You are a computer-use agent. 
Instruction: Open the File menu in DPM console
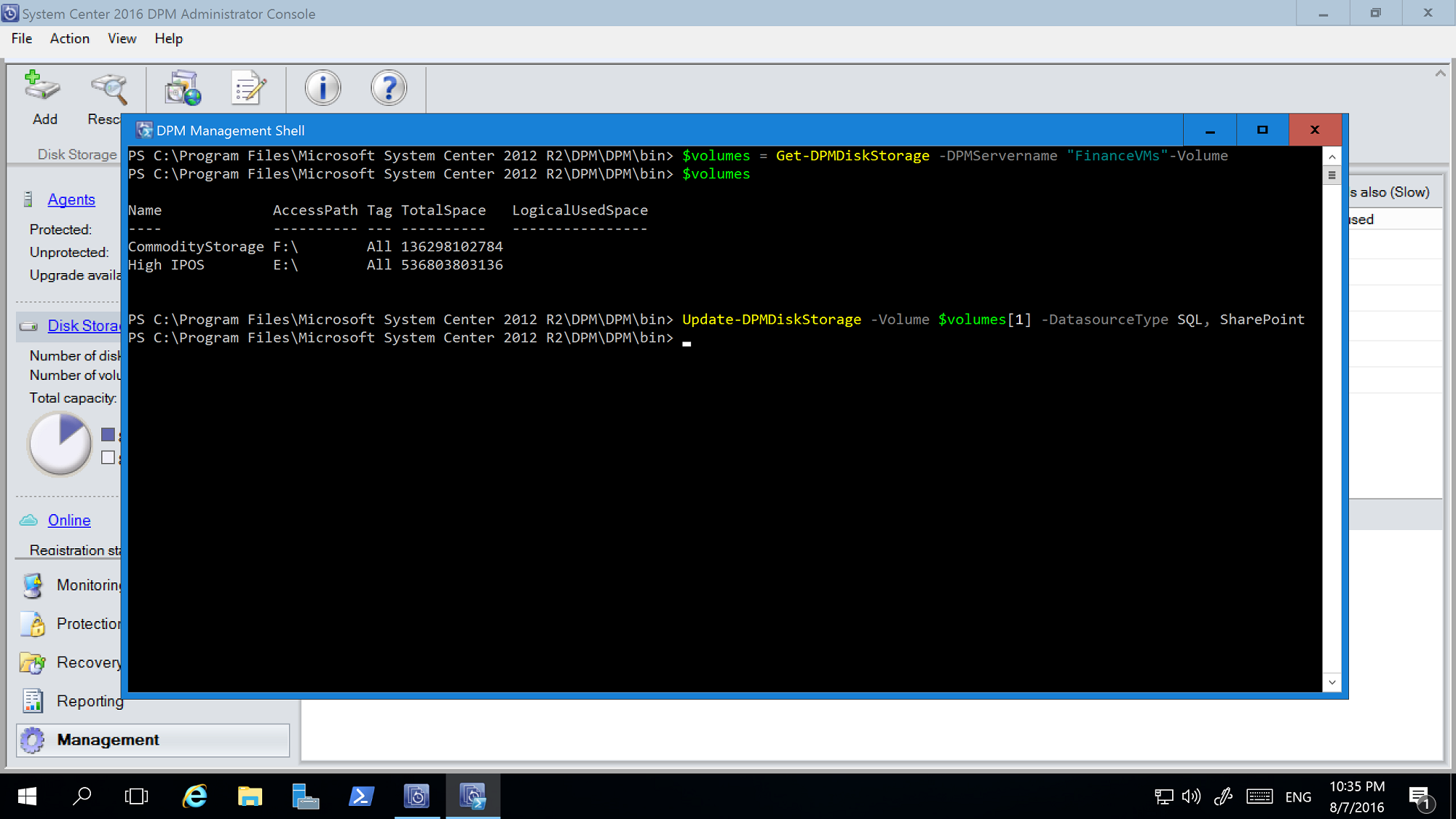(x=21, y=38)
